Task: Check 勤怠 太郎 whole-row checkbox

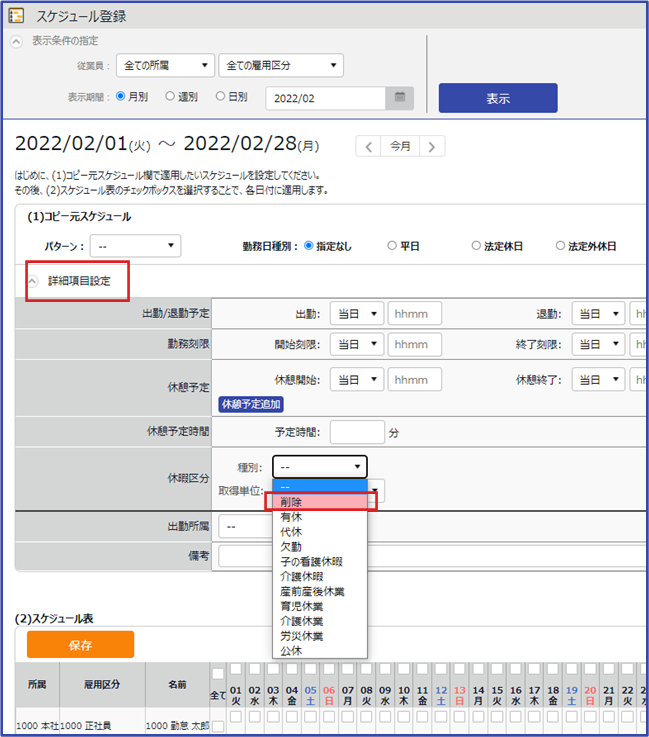Action: click(x=218, y=727)
